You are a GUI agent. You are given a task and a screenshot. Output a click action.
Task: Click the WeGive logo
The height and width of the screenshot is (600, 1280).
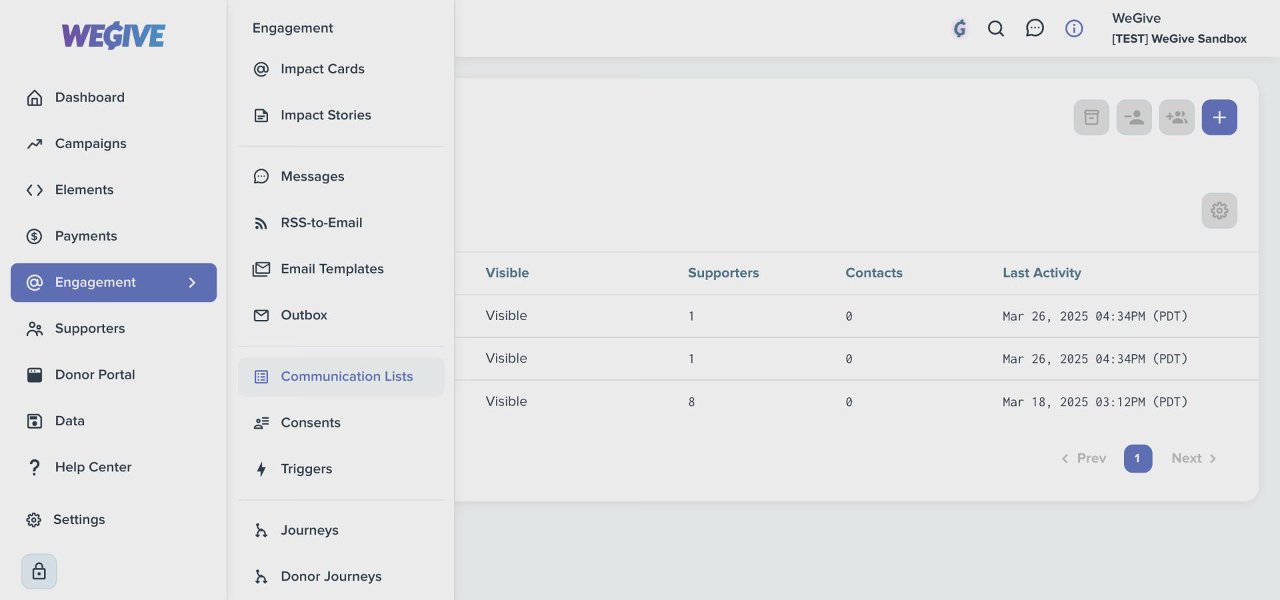113,36
